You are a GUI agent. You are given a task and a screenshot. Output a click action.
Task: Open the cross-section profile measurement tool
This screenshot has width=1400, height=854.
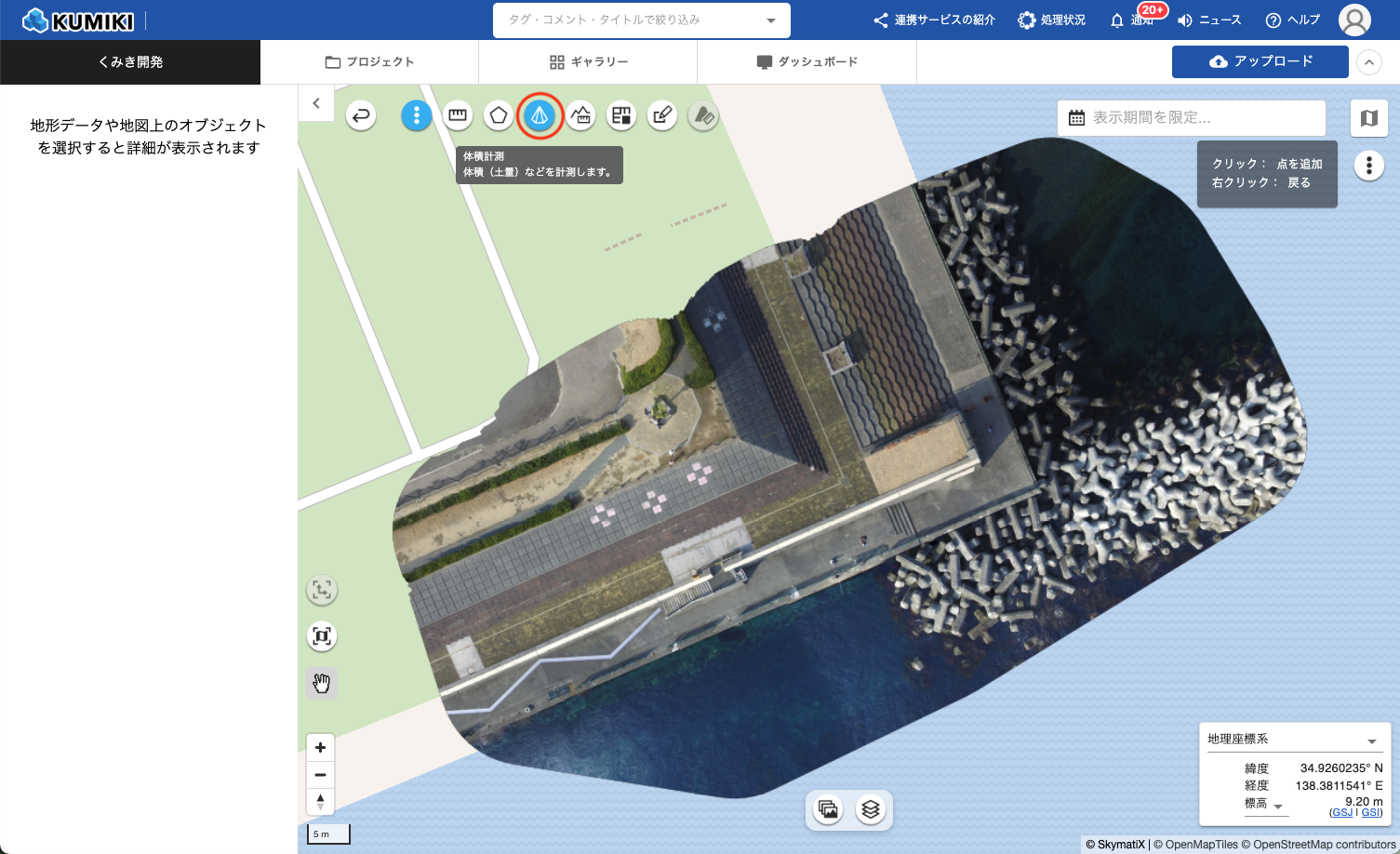click(x=580, y=115)
